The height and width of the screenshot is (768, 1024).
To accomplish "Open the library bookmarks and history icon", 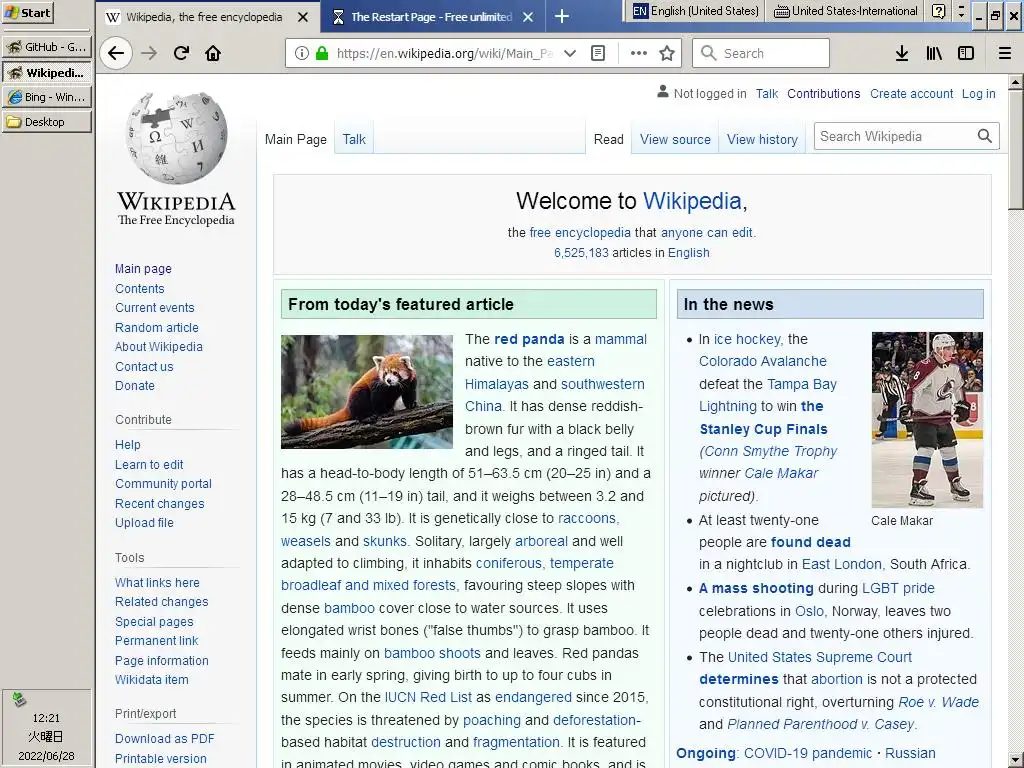I will [x=934, y=53].
